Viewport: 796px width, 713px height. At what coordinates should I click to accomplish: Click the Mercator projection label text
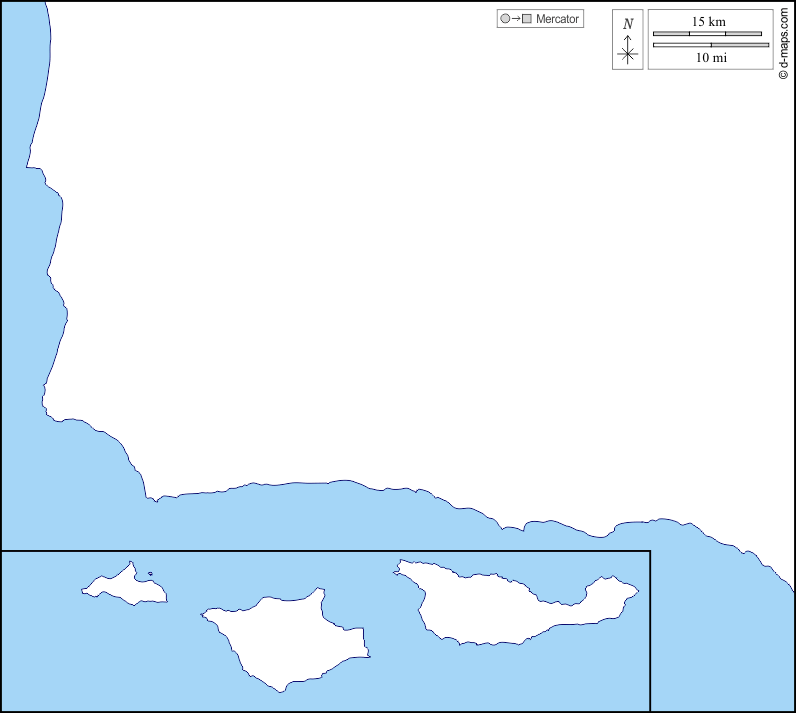(557, 19)
